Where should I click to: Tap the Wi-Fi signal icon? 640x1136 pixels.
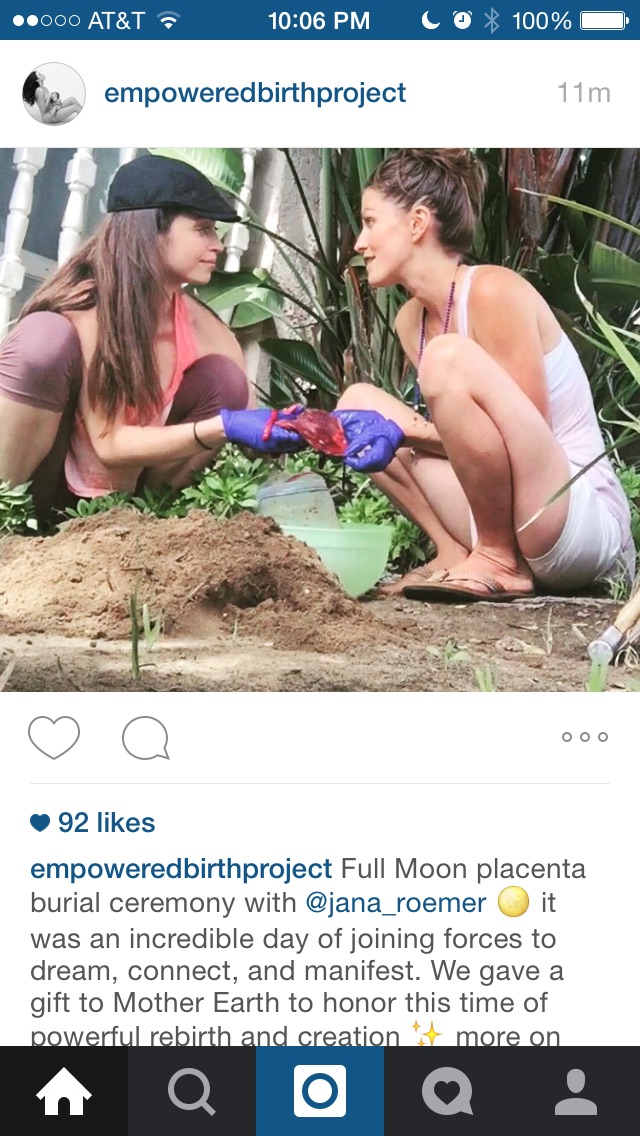click(x=168, y=21)
